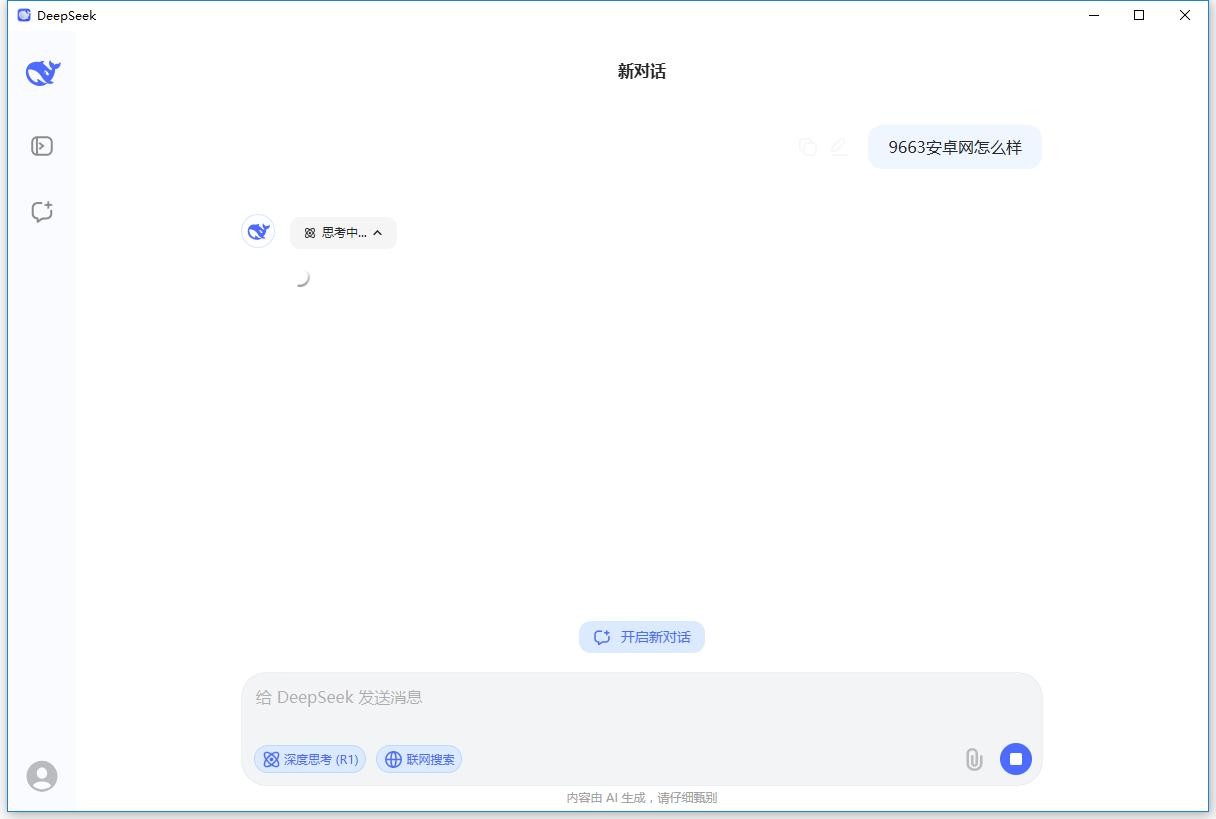Click the DeepSeek whale logo in sidebar
This screenshot has height=819, width=1216.
coord(43,72)
